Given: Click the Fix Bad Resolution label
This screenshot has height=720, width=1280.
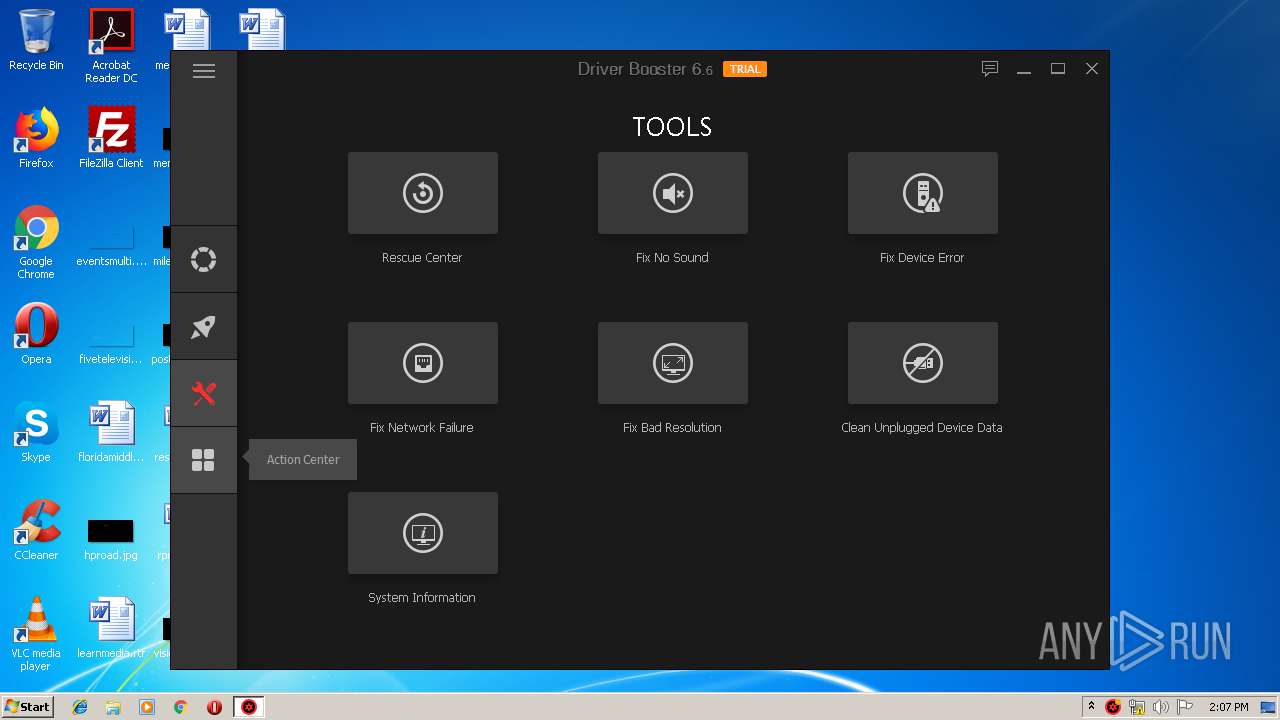Looking at the screenshot, I should 672,428.
